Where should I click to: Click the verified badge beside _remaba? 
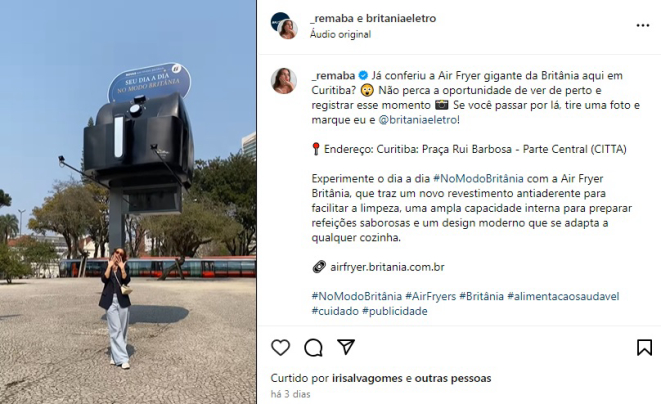(363, 76)
